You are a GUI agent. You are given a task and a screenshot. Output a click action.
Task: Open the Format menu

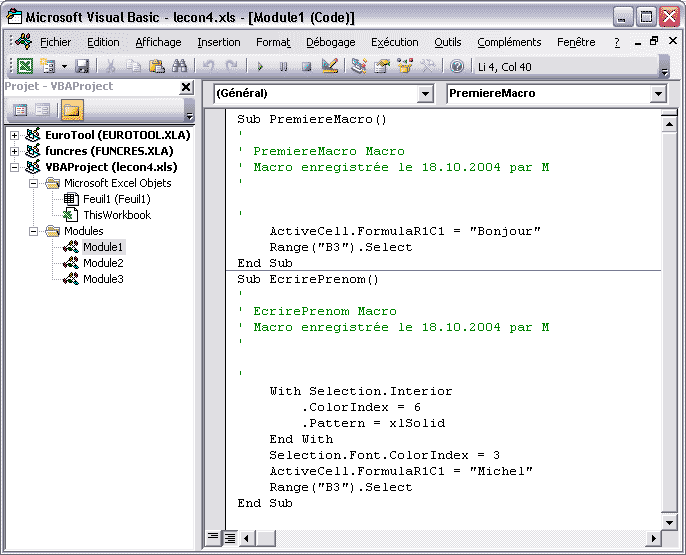coord(273,42)
